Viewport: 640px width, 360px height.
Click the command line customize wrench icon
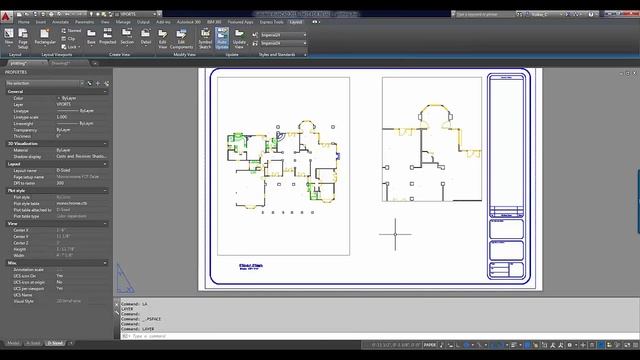116,312
